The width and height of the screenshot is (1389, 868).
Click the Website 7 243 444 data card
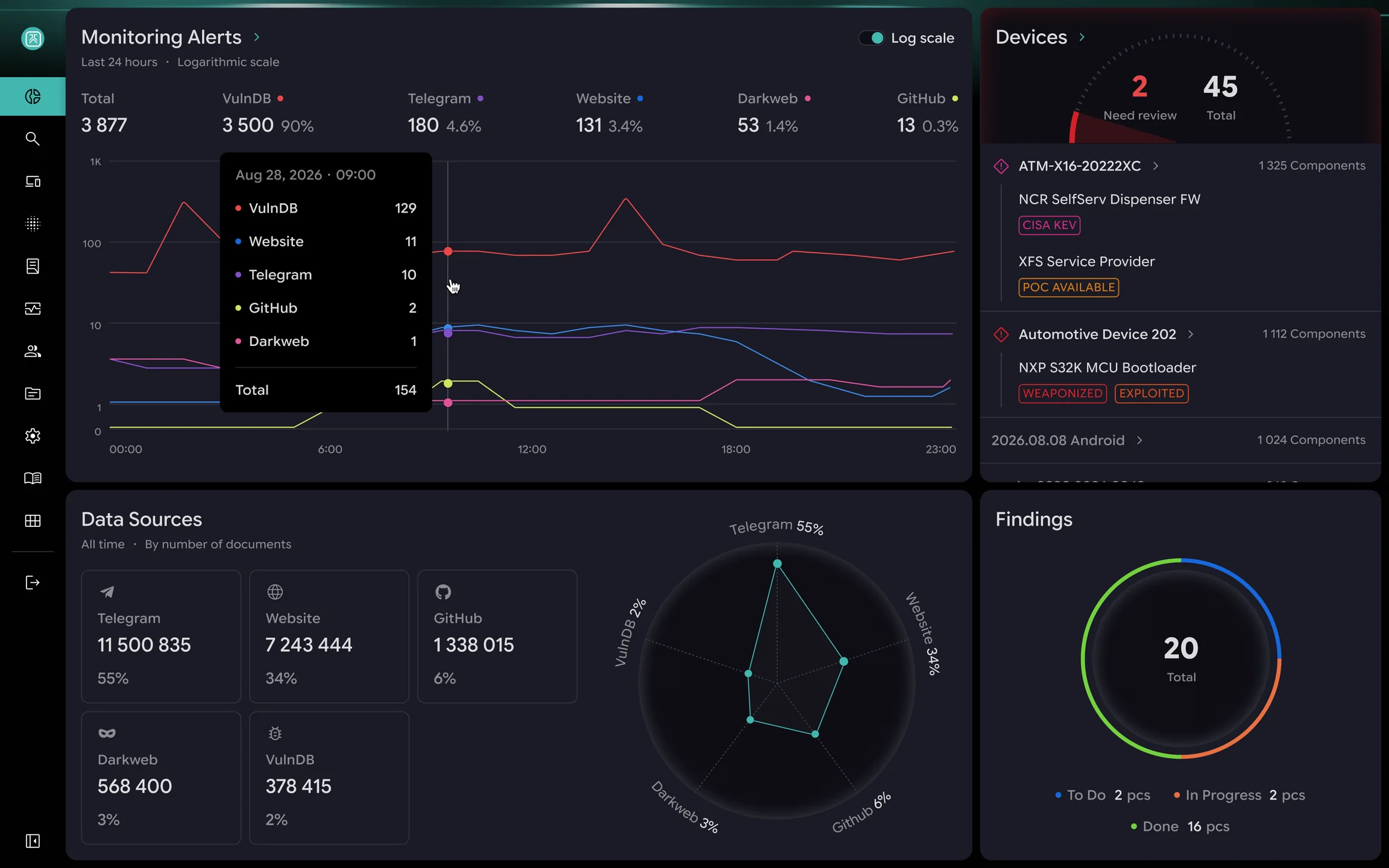point(329,637)
